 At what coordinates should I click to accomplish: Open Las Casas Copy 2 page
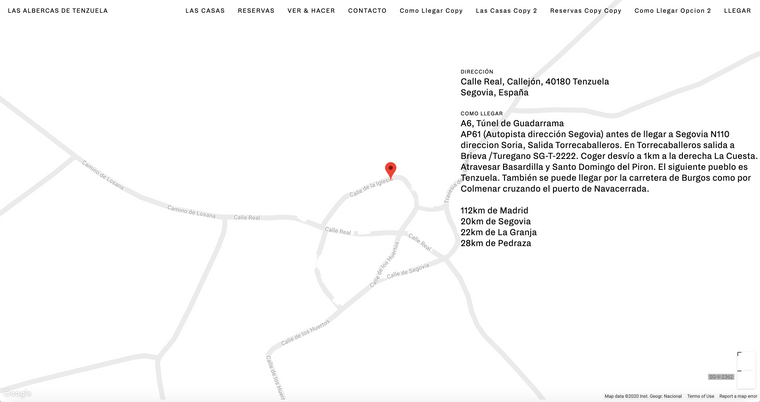pos(506,11)
